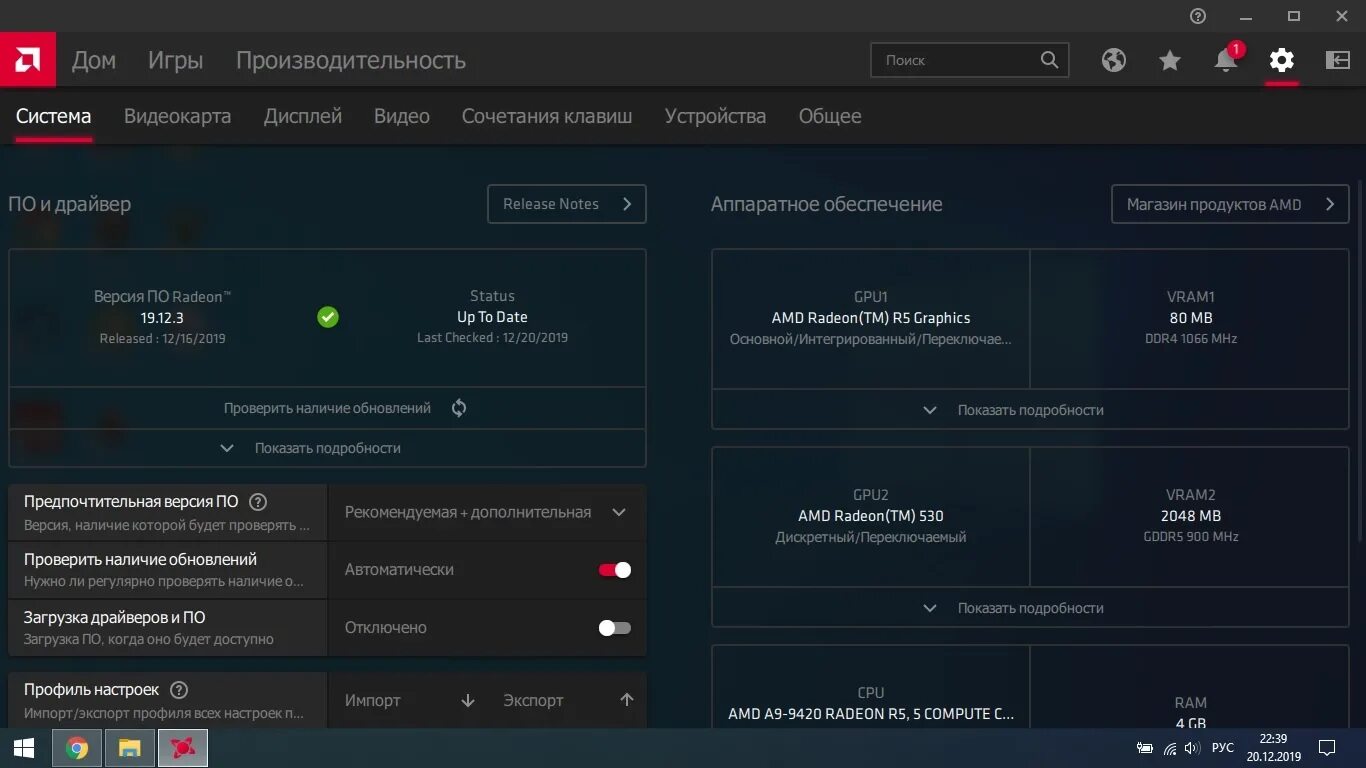Switch to the Устройства tab

(x=716, y=116)
